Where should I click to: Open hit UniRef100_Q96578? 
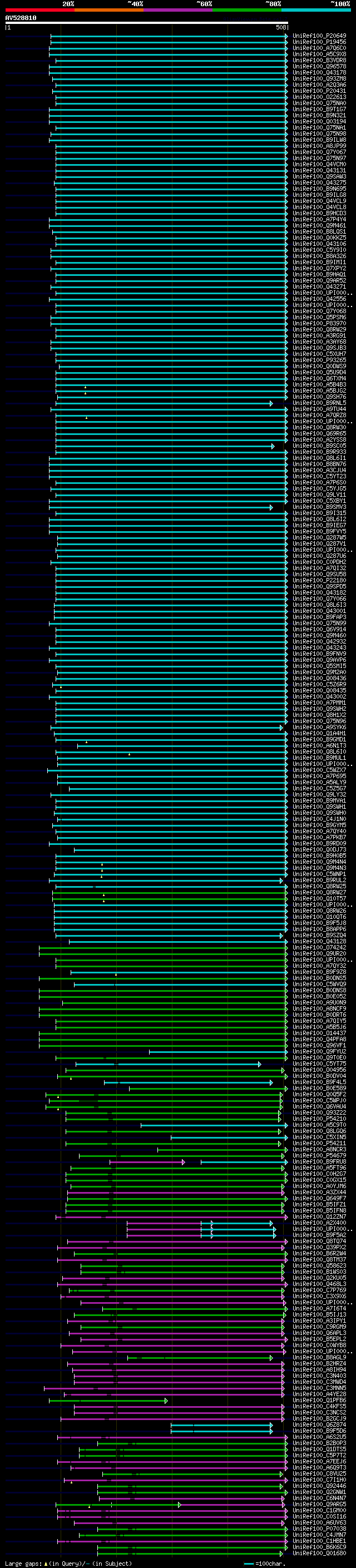click(x=319, y=66)
